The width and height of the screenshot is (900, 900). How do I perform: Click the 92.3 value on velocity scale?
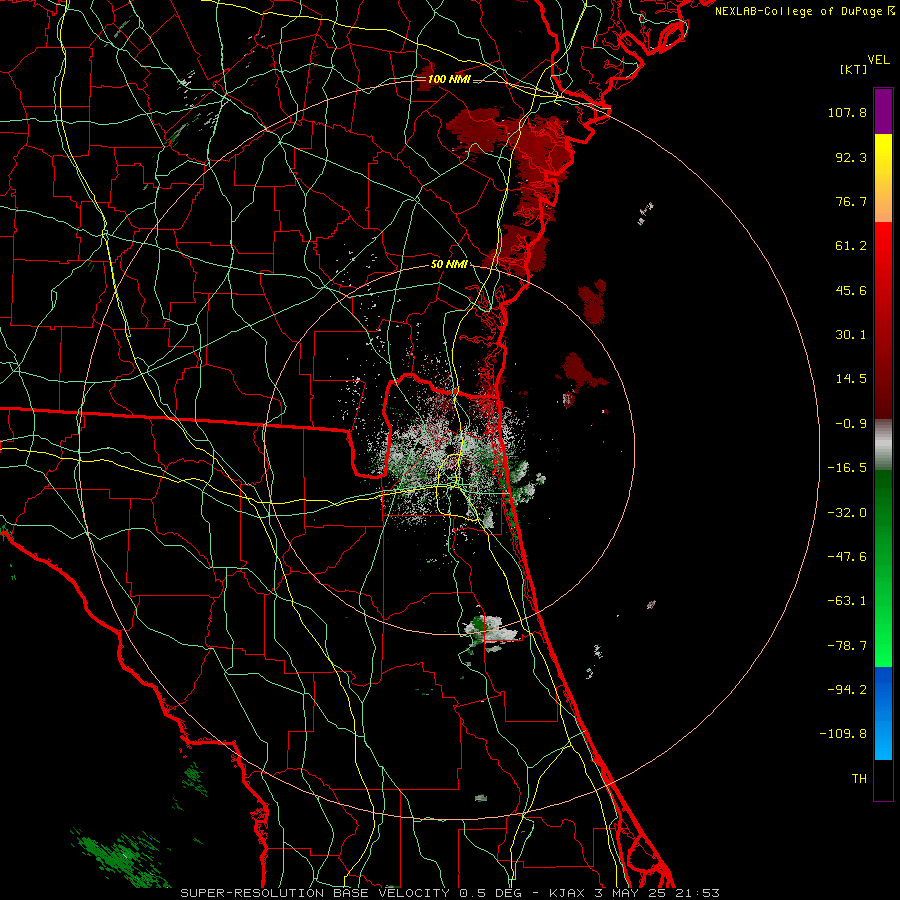point(851,157)
